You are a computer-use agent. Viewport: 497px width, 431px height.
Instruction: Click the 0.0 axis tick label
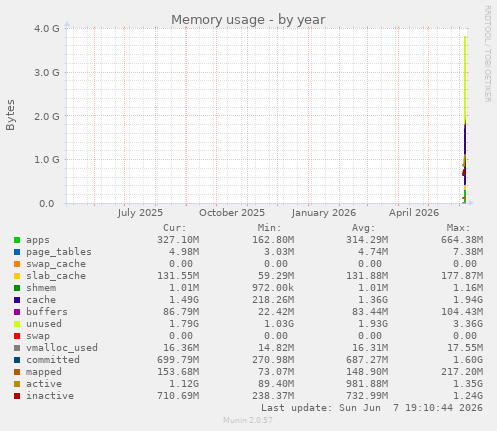pyautogui.click(x=47, y=203)
